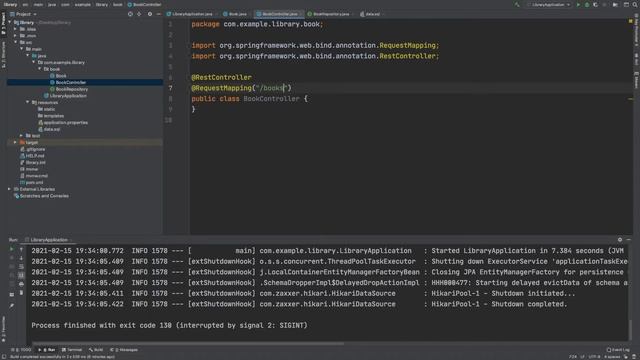
Task: Open Terminal tool window
Action: 72,350
